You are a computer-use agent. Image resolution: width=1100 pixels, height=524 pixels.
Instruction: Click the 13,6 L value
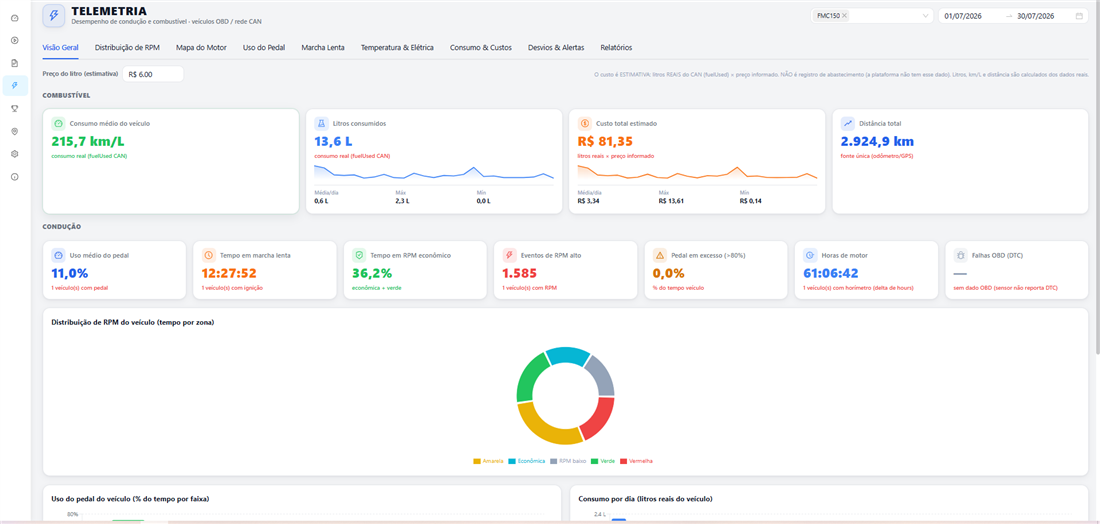click(334, 140)
